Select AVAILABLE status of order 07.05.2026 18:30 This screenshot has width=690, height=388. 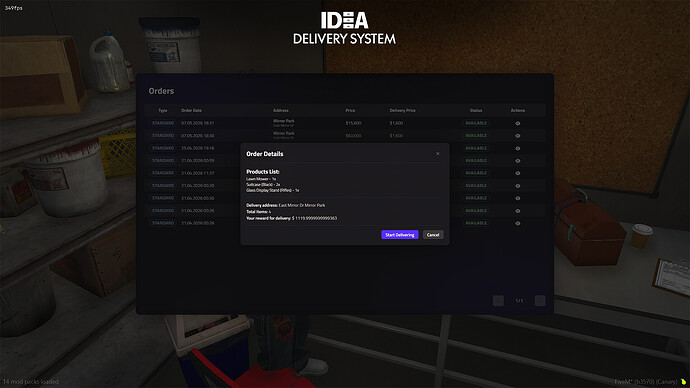(x=476, y=135)
